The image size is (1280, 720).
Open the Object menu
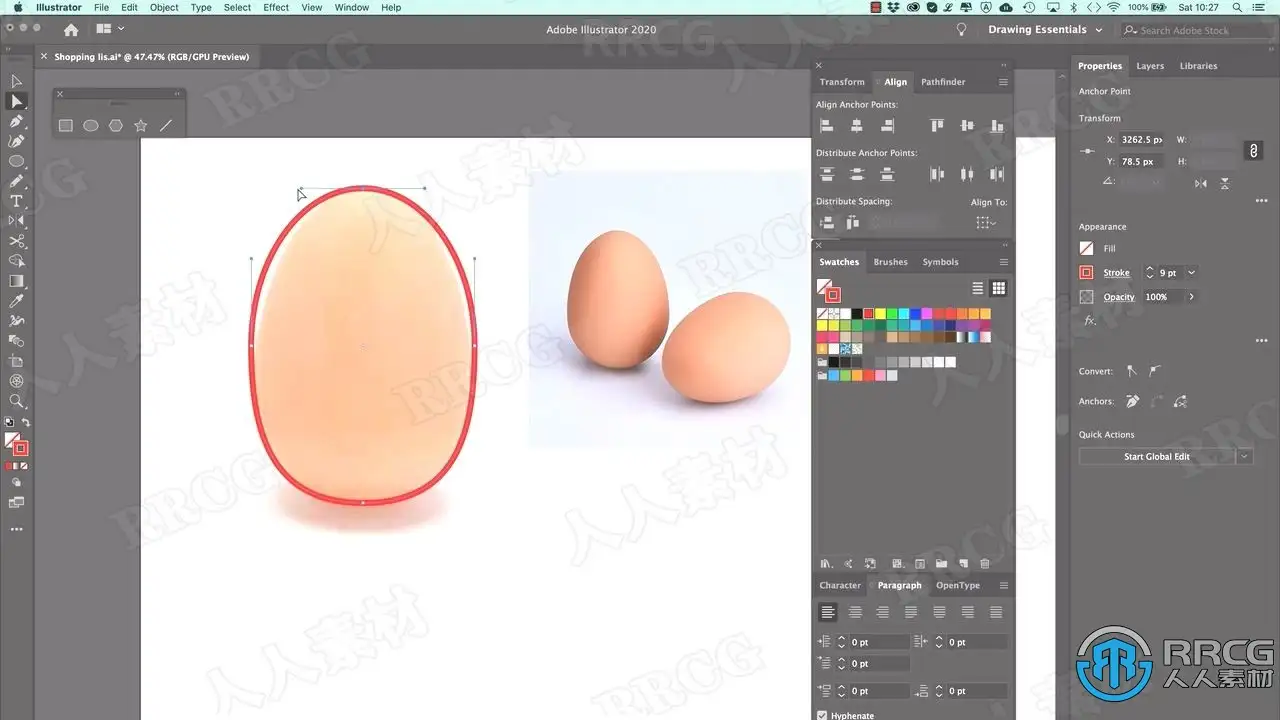164,7
